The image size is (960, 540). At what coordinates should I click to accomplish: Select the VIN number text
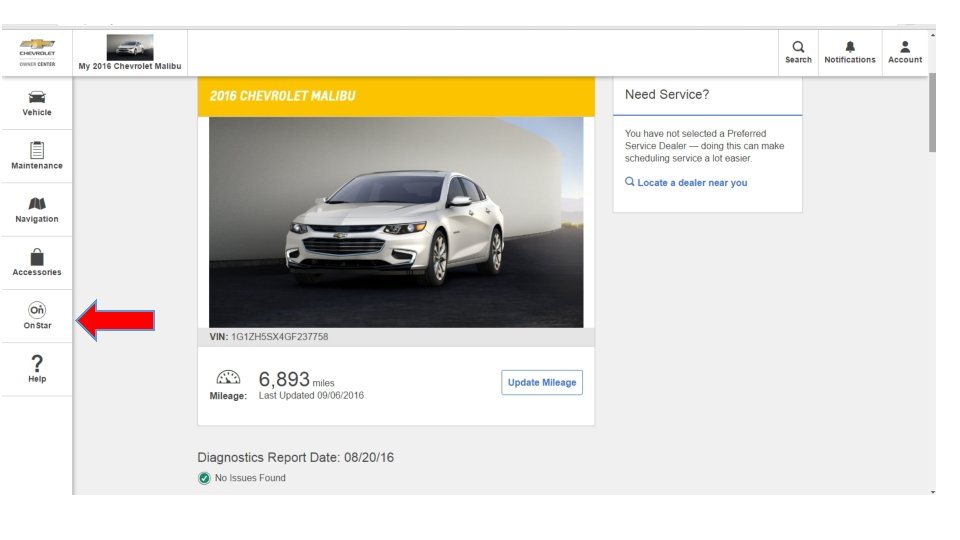pyautogui.click(x=279, y=337)
